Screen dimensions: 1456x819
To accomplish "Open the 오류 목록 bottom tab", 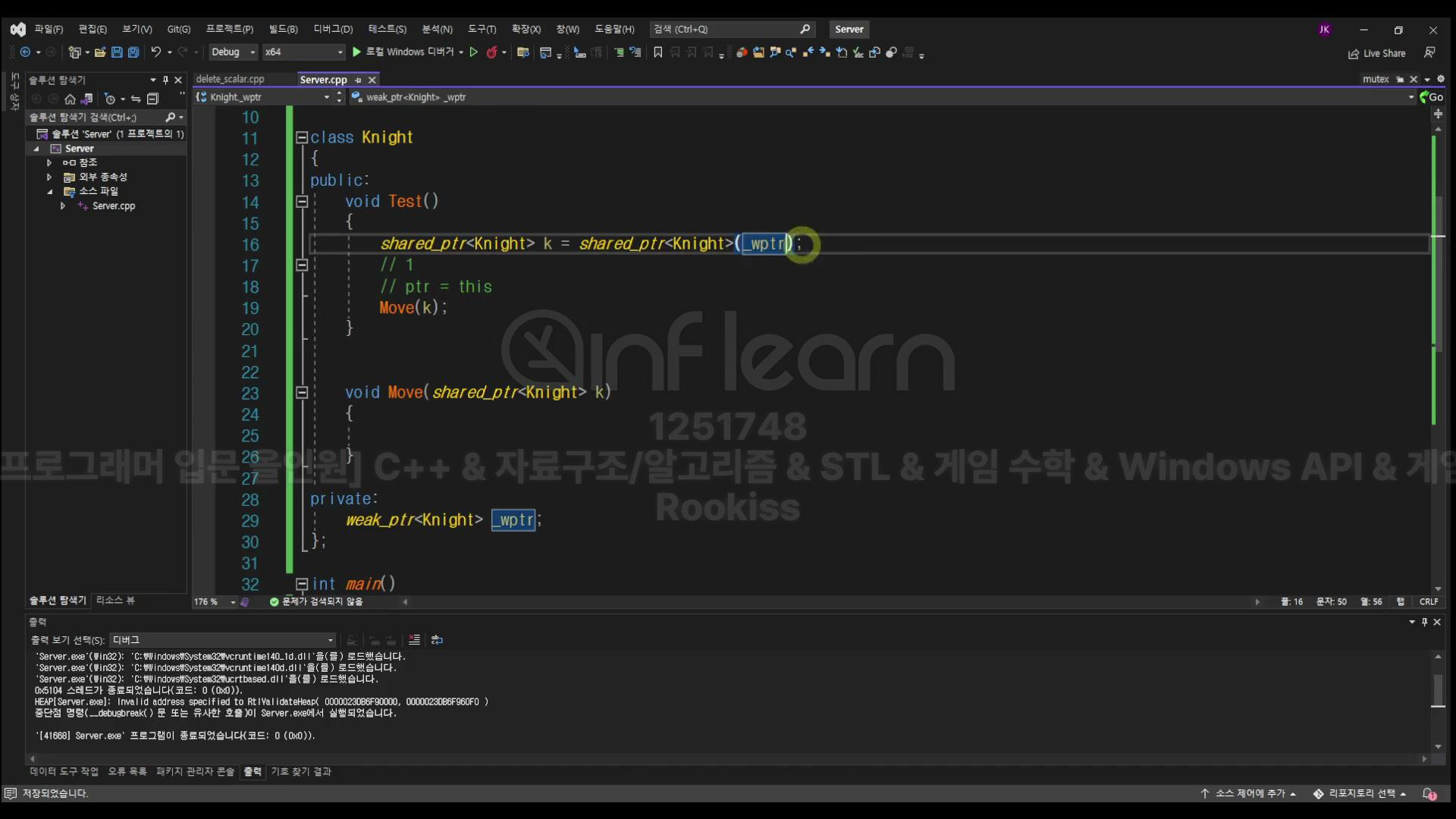I will point(127,771).
